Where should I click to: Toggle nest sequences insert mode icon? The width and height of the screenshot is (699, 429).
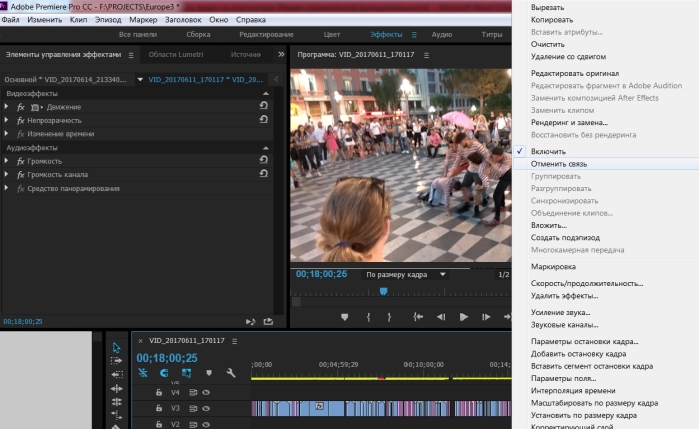tap(143, 373)
